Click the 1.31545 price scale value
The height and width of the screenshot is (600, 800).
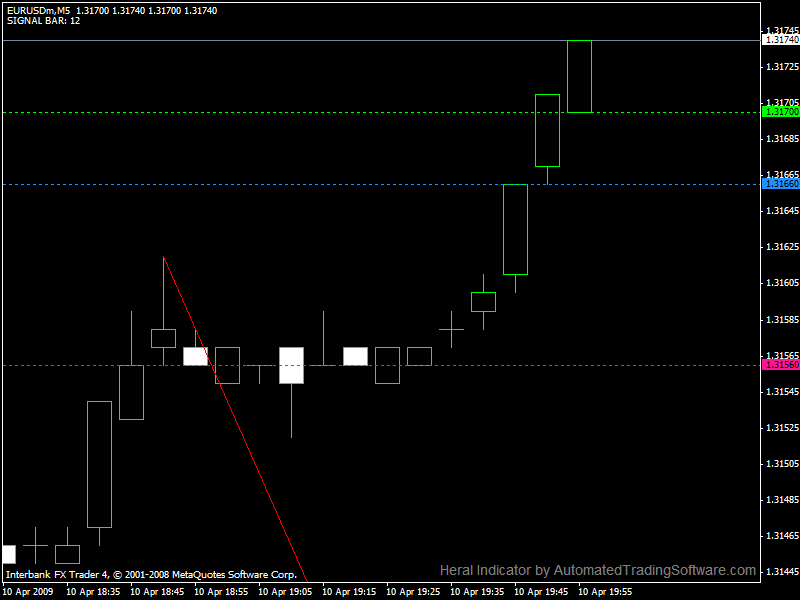click(x=783, y=392)
